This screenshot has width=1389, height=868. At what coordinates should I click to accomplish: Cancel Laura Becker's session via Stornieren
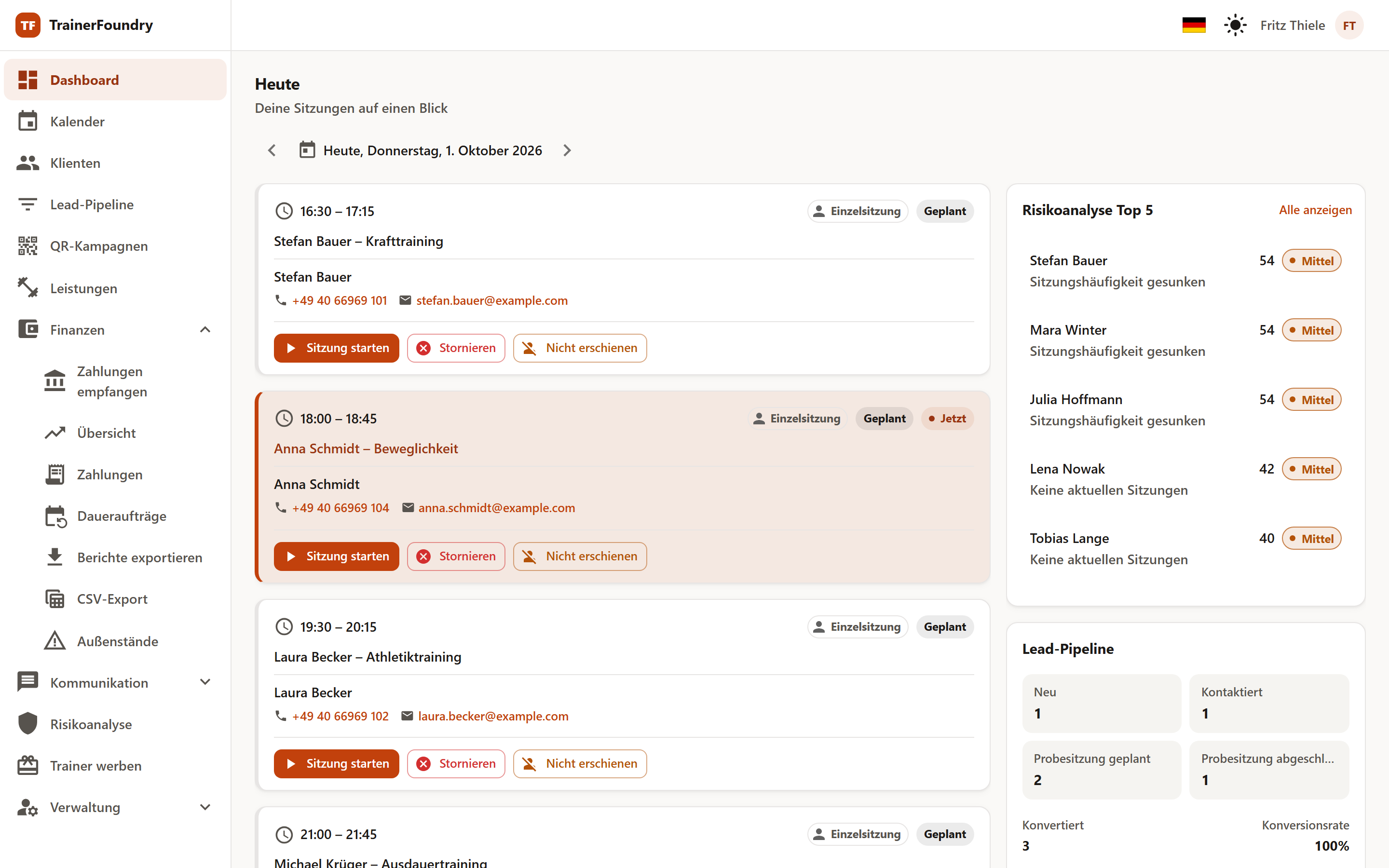(456, 763)
